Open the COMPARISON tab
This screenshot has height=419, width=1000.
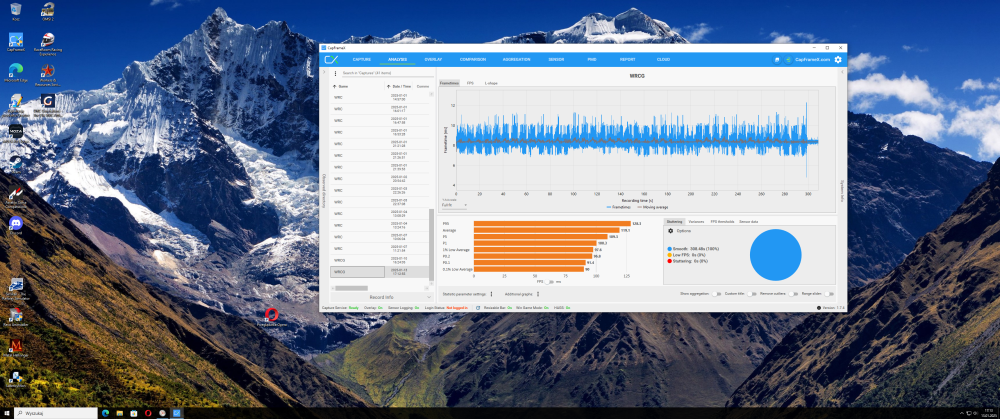click(x=473, y=59)
